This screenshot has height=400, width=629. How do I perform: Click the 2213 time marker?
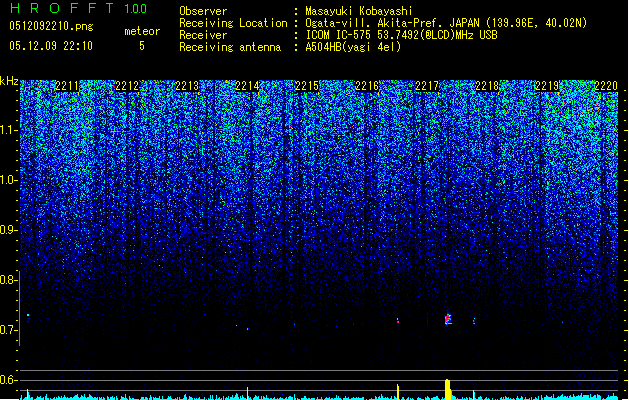[187, 86]
